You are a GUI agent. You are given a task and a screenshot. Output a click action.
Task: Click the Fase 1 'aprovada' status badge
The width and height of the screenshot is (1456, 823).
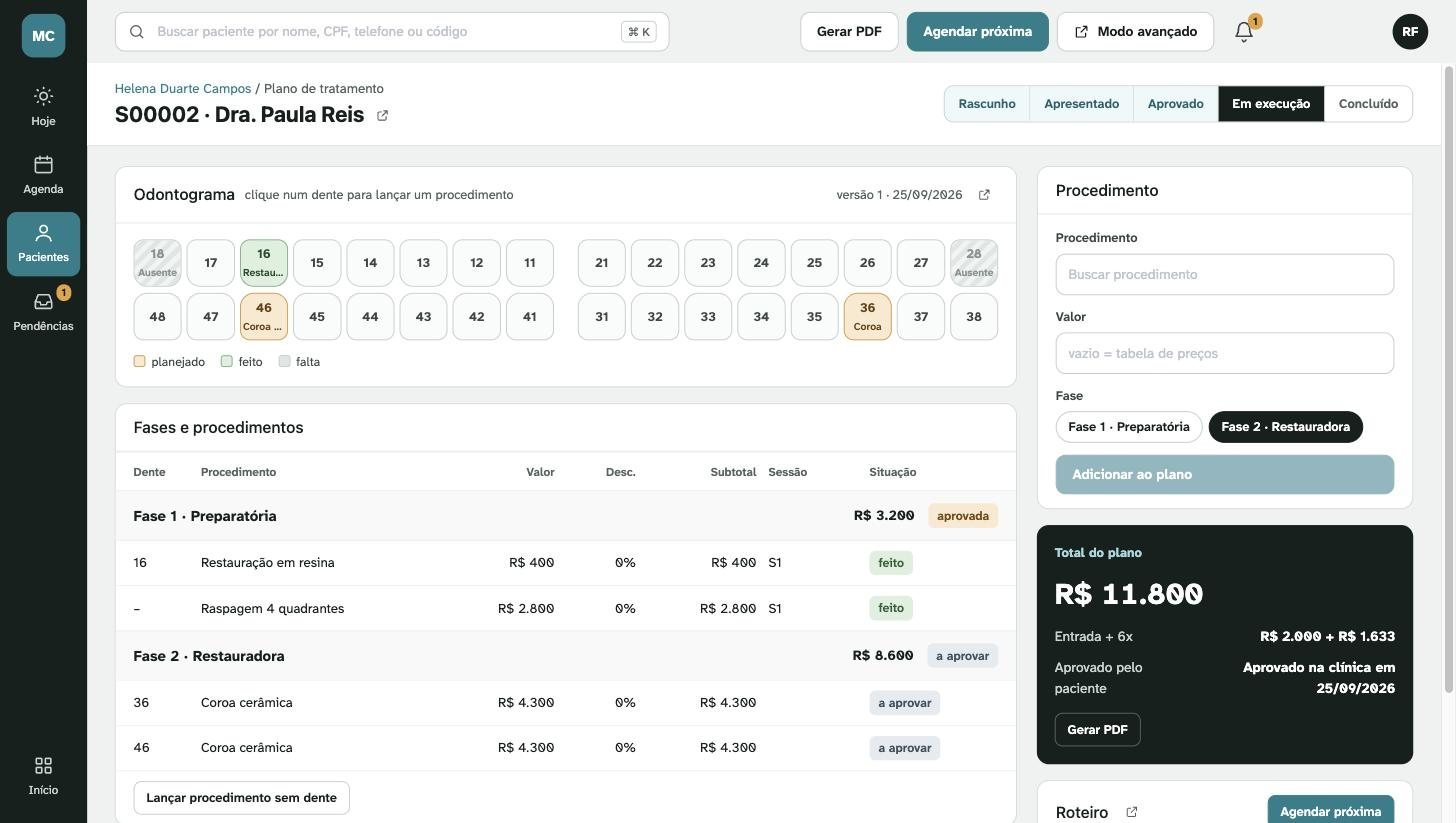(963, 516)
